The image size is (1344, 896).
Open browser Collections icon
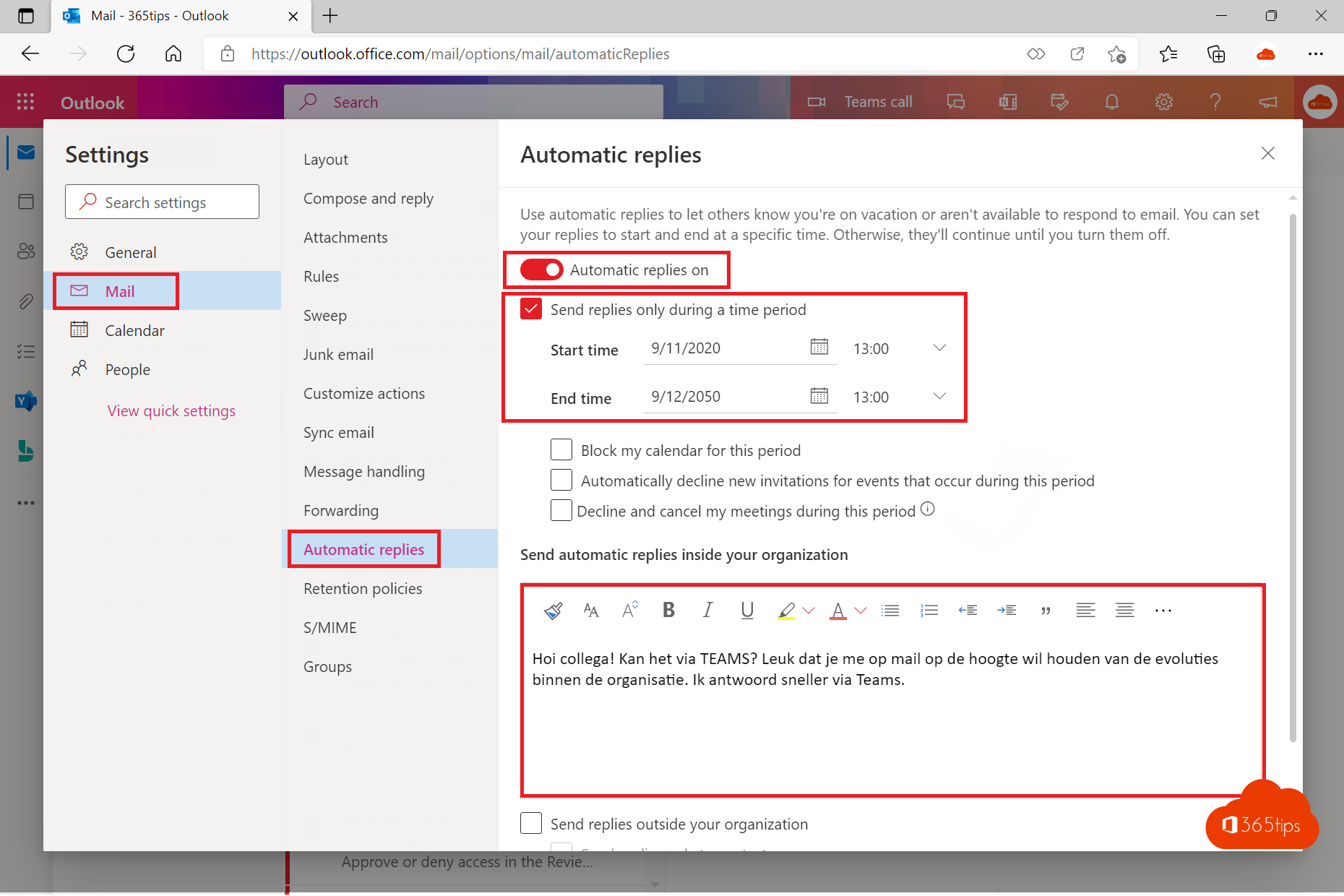point(1216,54)
